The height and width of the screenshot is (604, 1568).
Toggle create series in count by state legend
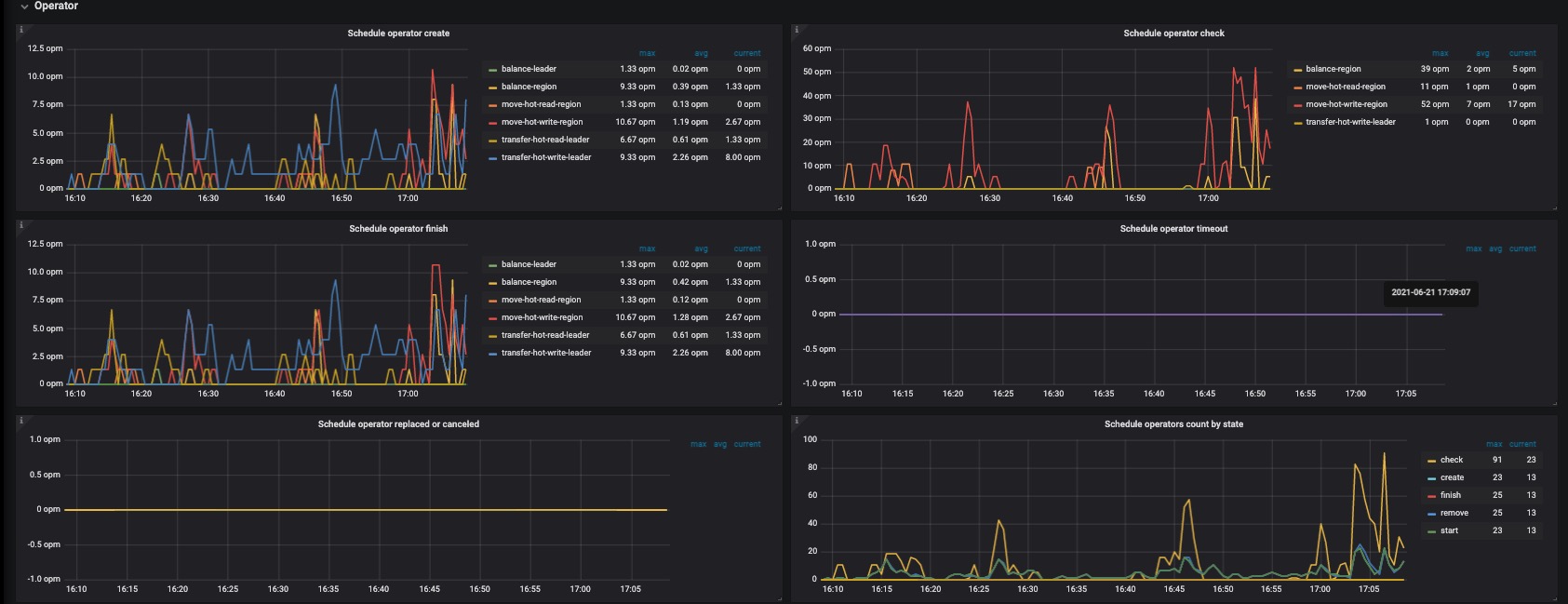(1452, 477)
